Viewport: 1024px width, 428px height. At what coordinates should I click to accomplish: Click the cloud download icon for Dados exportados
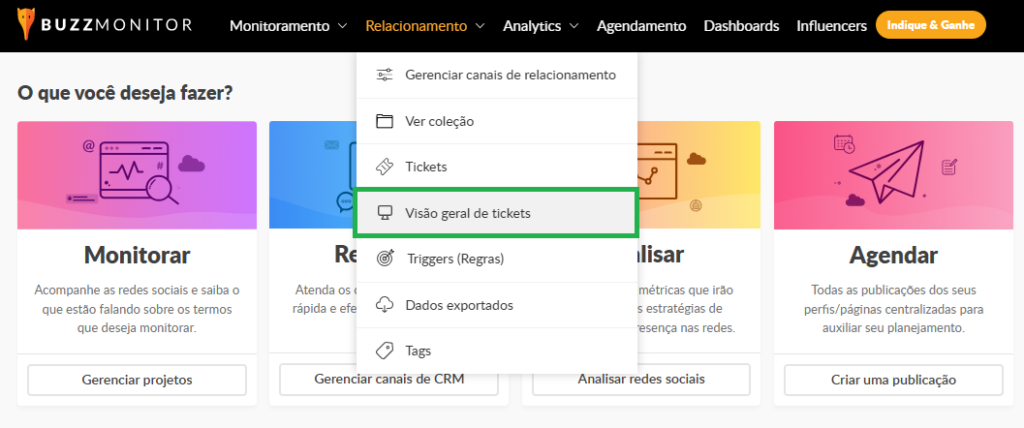(385, 305)
